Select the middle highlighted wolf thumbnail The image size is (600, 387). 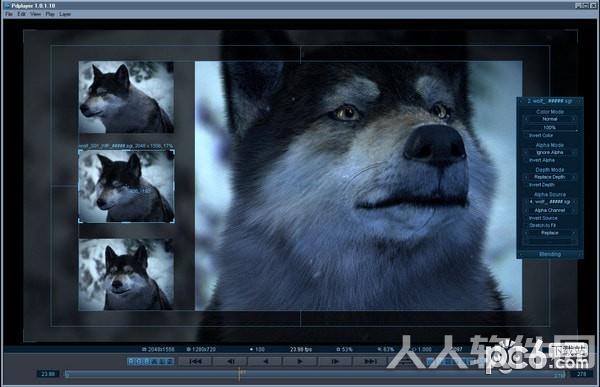click(127, 186)
